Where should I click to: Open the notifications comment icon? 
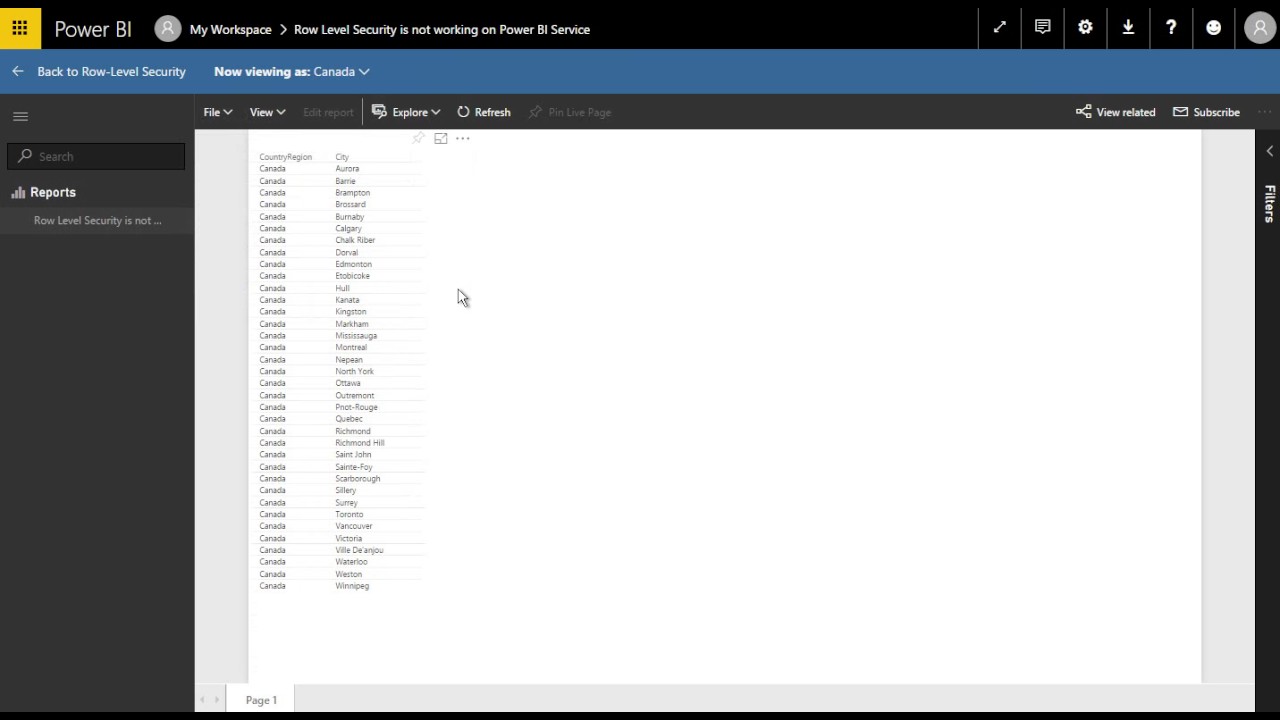coord(1043,28)
